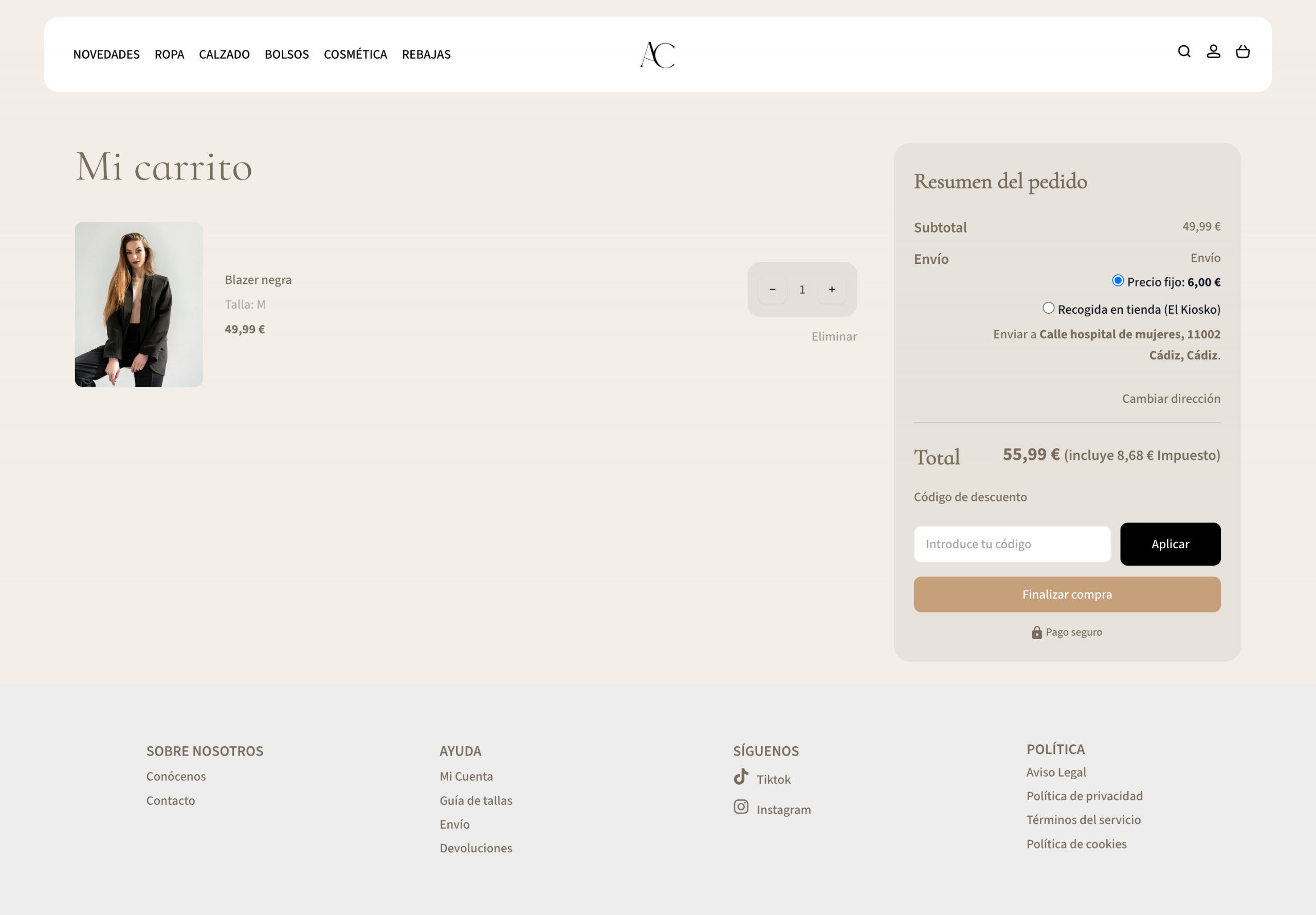This screenshot has width=1316, height=915.
Task: Expand Cambiar dirección section
Action: pyautogui.click(x=1171, y=399)
